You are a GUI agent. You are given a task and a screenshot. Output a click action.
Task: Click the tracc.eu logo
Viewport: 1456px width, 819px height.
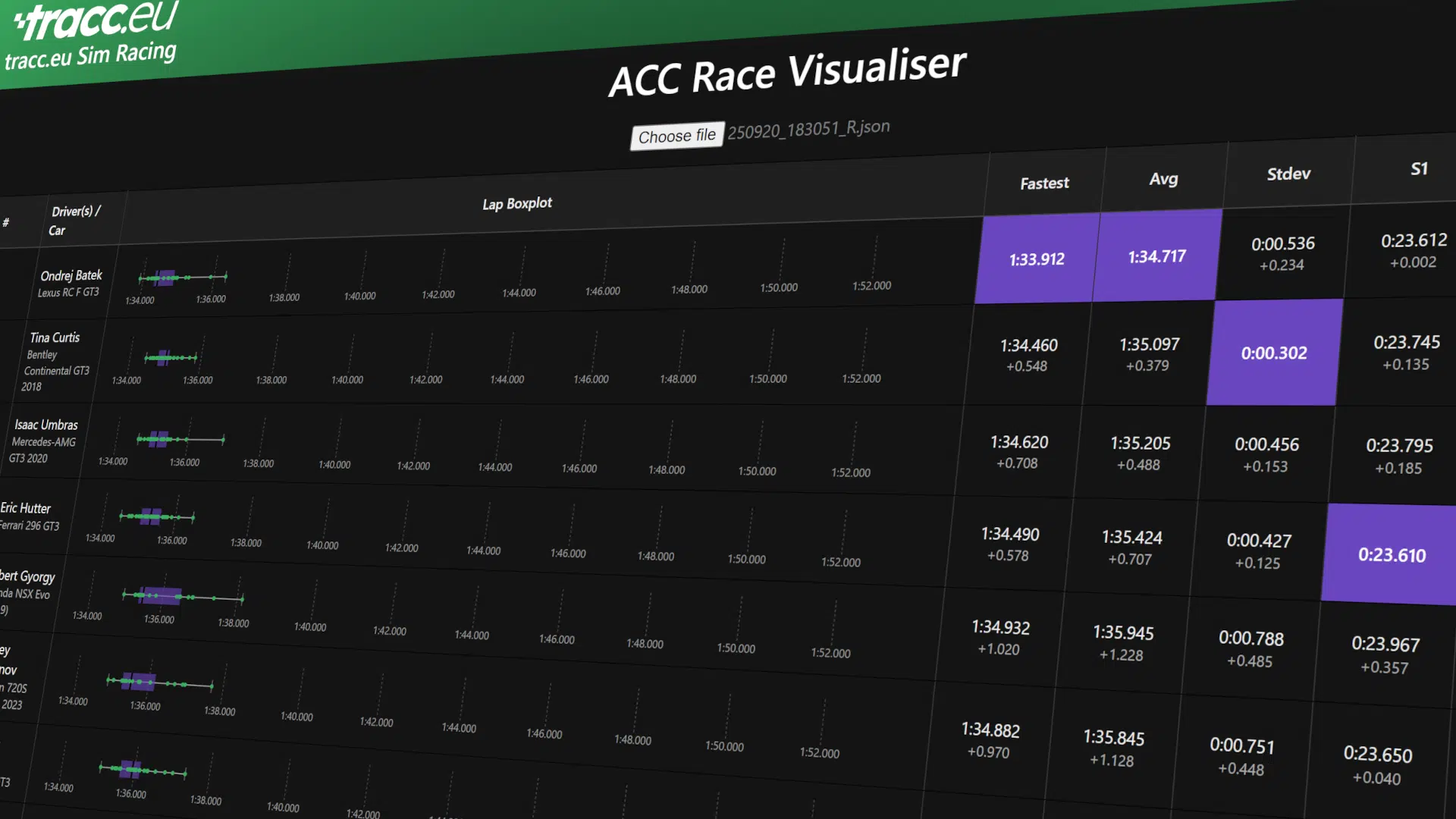coord(95,20)
